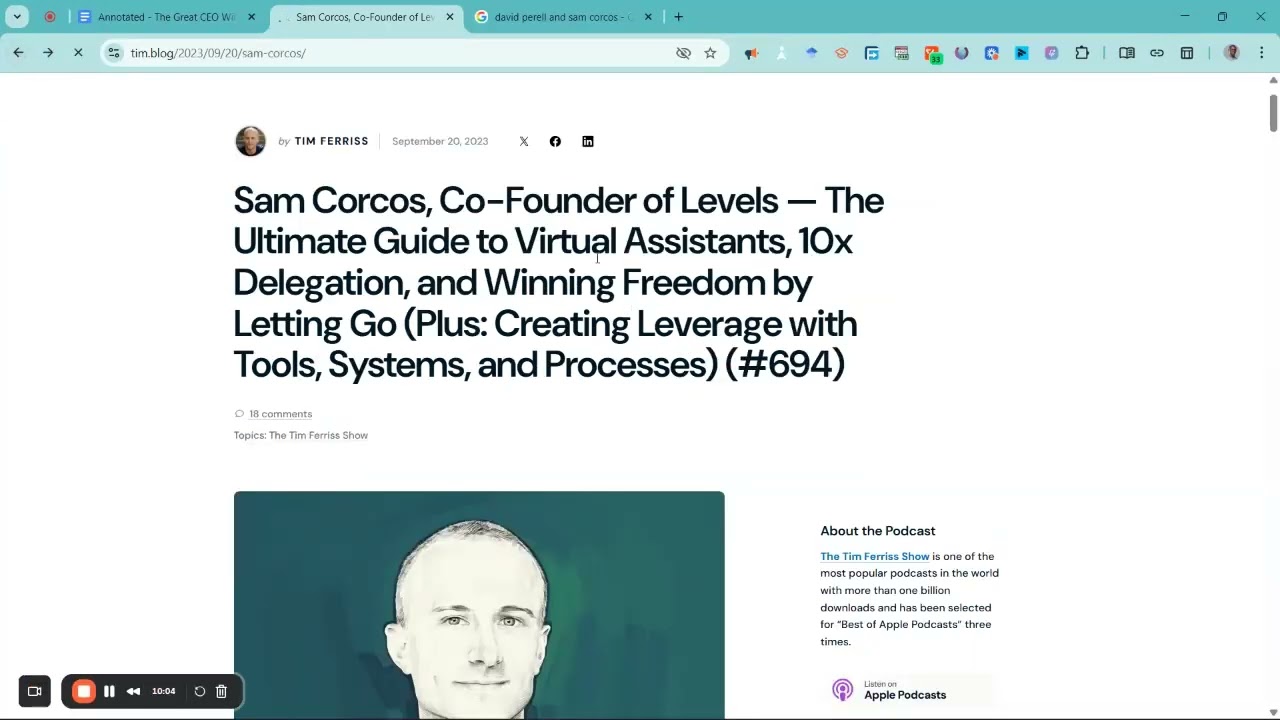Image resolution: width=1280 pixels, height=720 pixels.
Task: Click the Tim Ferriss author avatar photo
Action: (250, 141)
